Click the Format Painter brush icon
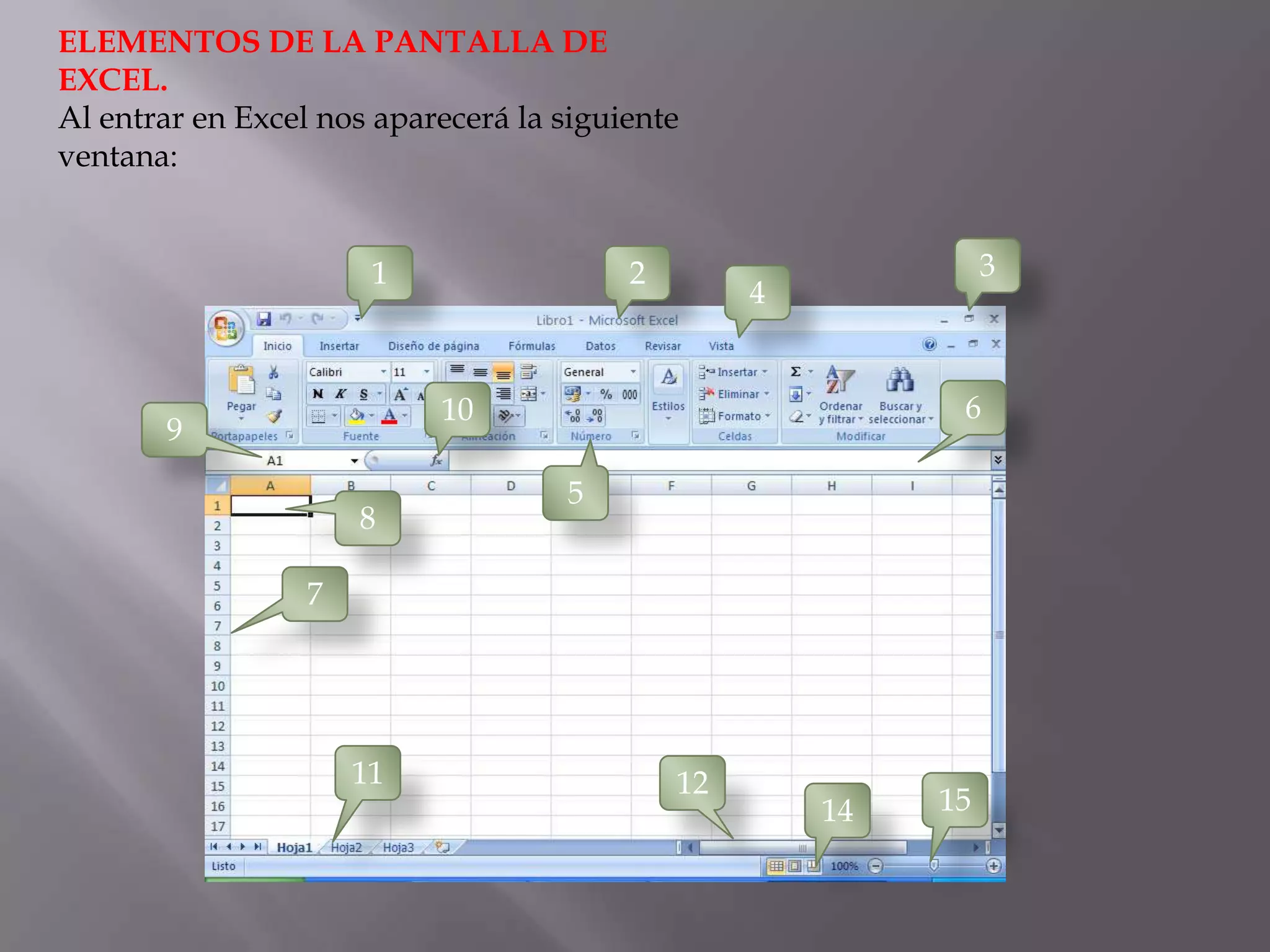 [x=275, y=416]
